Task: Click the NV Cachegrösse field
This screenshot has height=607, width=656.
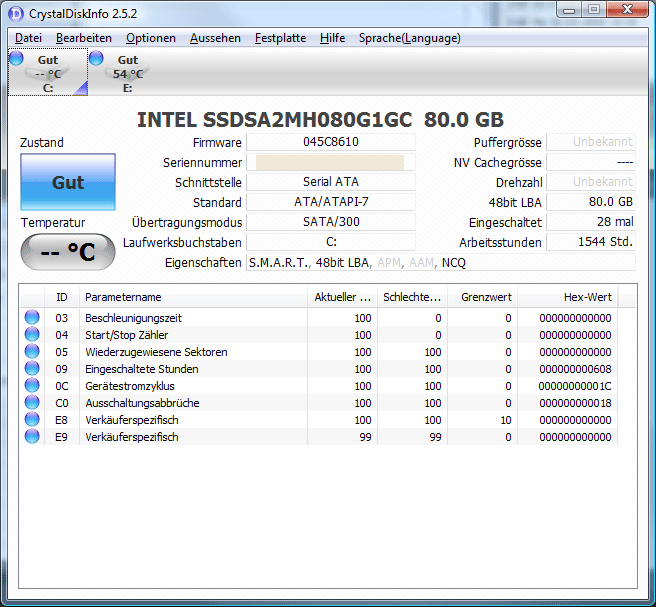Action: [591, 162]
